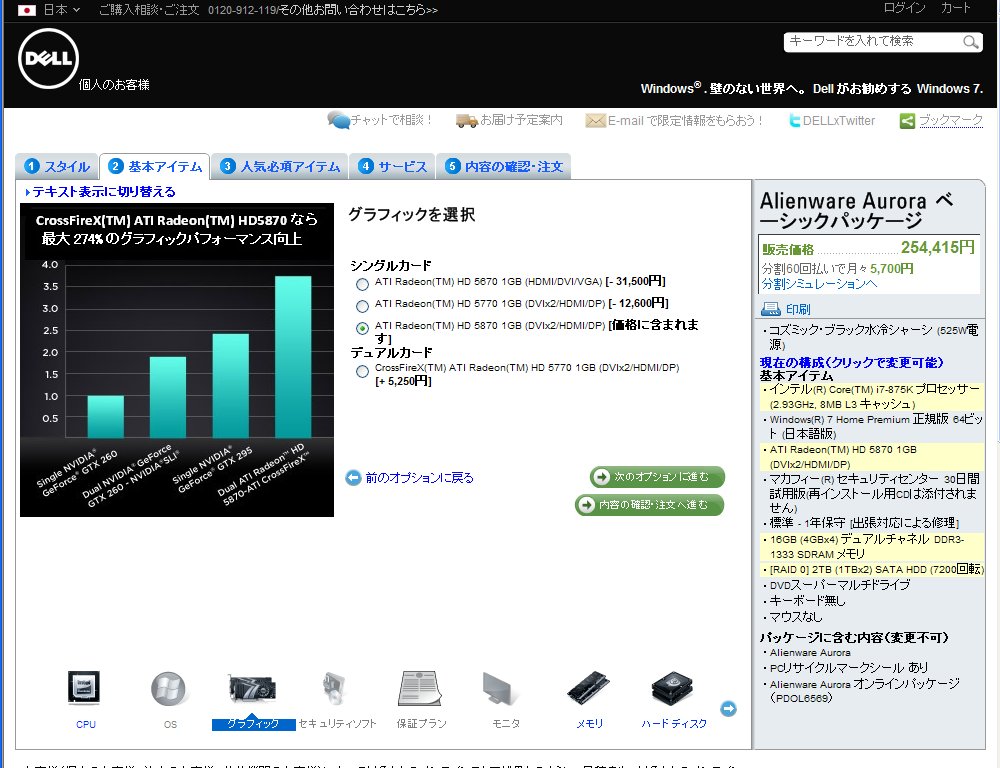Click the printer icon
The image size is (1000, 768).
point(770,309)
